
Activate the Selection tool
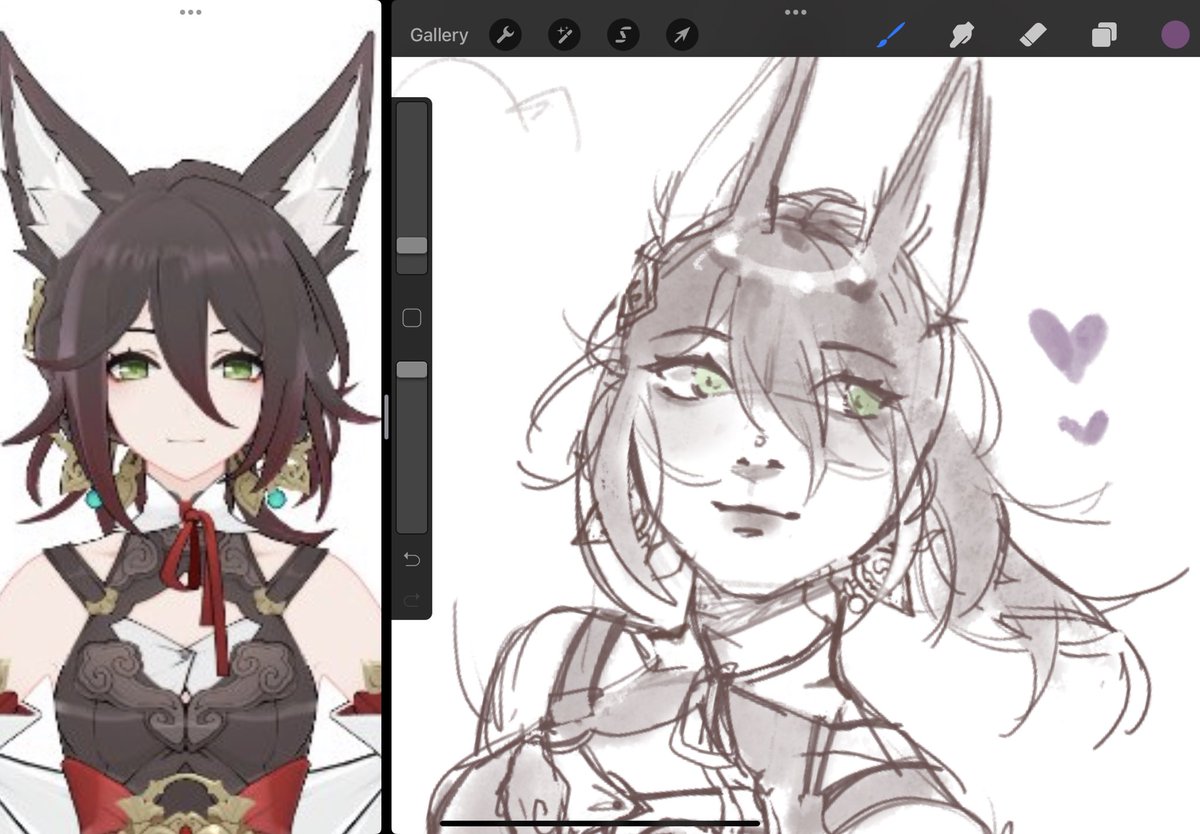click(623, 36)
